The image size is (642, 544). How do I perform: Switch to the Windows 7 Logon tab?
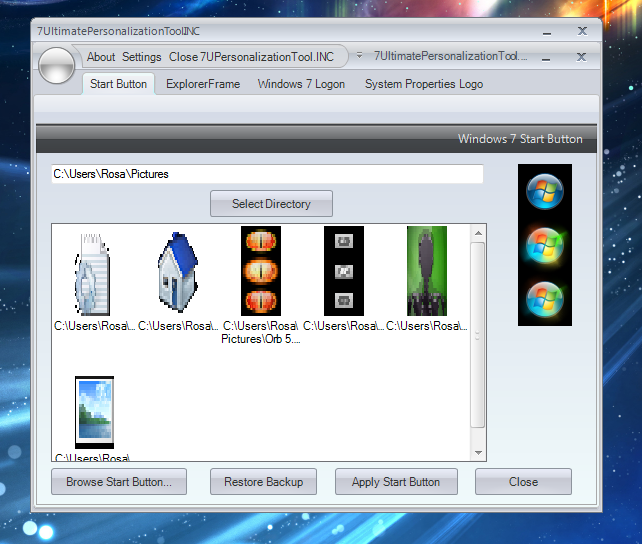point(301,84)
